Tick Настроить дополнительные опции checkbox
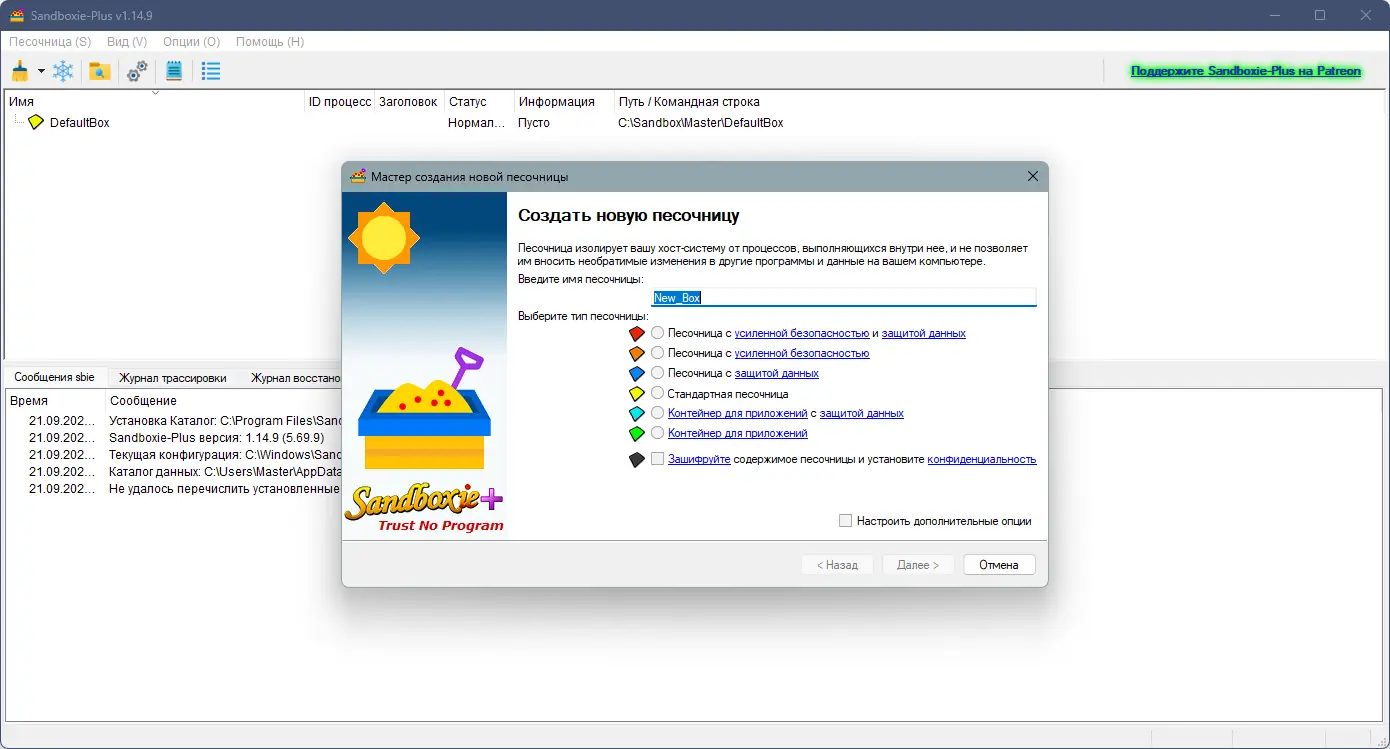This screenshot has width=1390, height=749. [x=845, y=520]
